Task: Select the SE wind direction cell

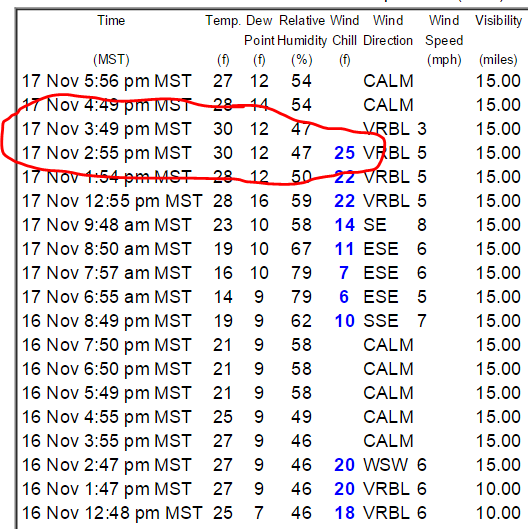Action: point(374,225)
